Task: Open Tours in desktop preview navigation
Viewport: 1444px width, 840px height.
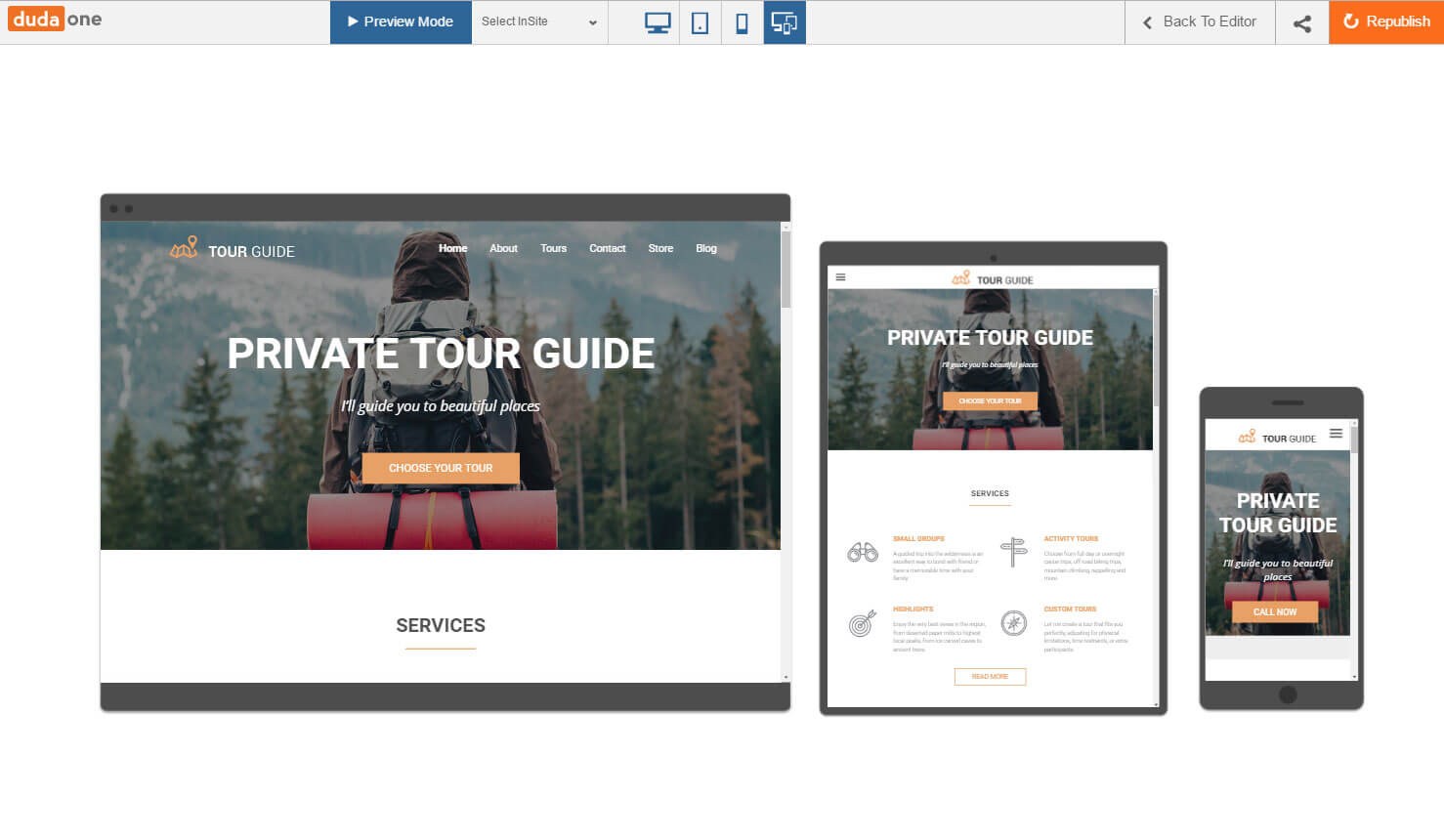Action: pos(553,248)
